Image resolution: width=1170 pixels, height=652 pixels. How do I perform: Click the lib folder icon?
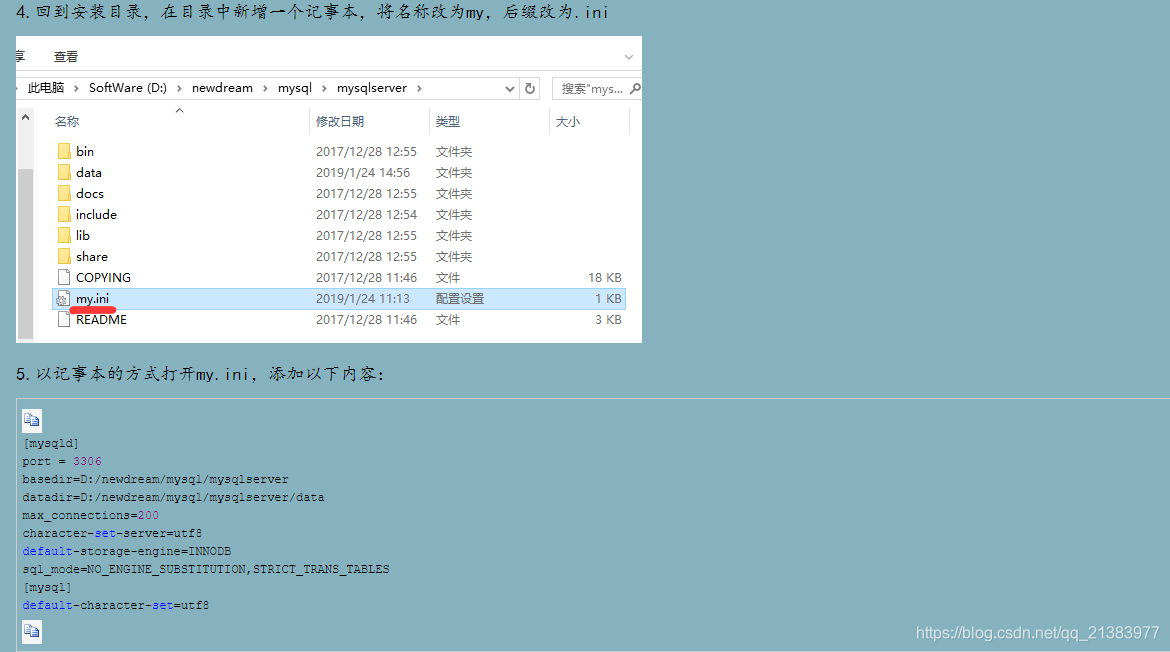[x=64, y=235]
